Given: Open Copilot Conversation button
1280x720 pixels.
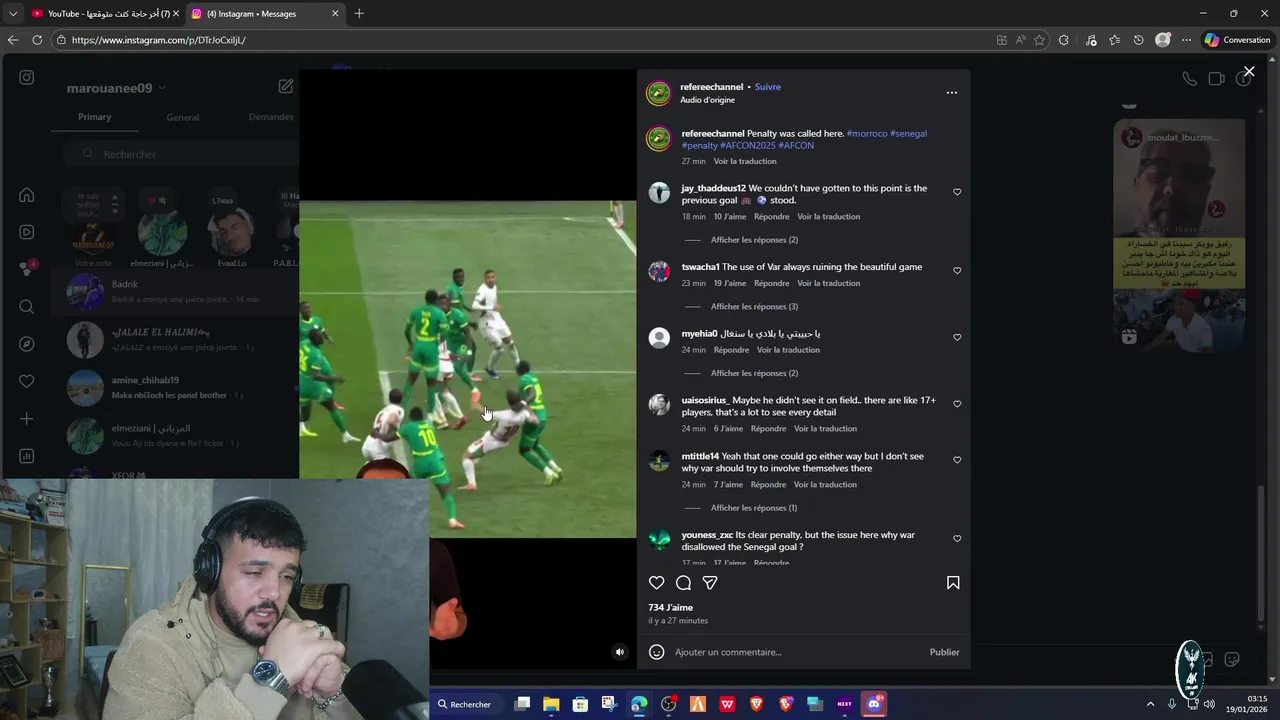Looking at the screenshot, I should pos(1238,40).
